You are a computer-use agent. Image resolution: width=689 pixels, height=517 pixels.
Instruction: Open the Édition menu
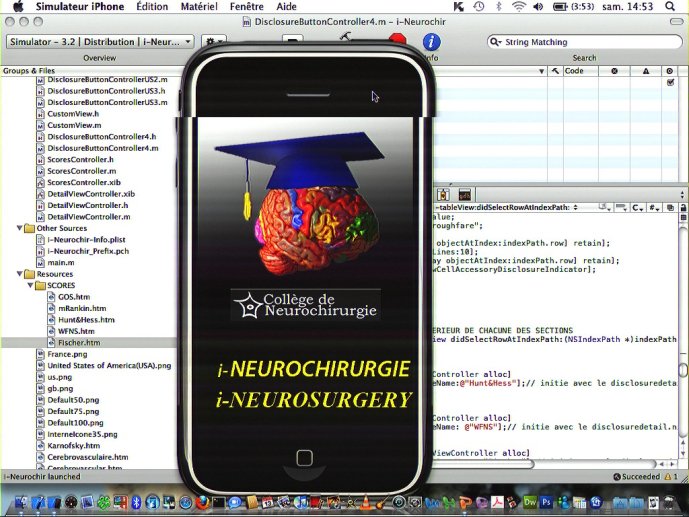tap(152, 7)
